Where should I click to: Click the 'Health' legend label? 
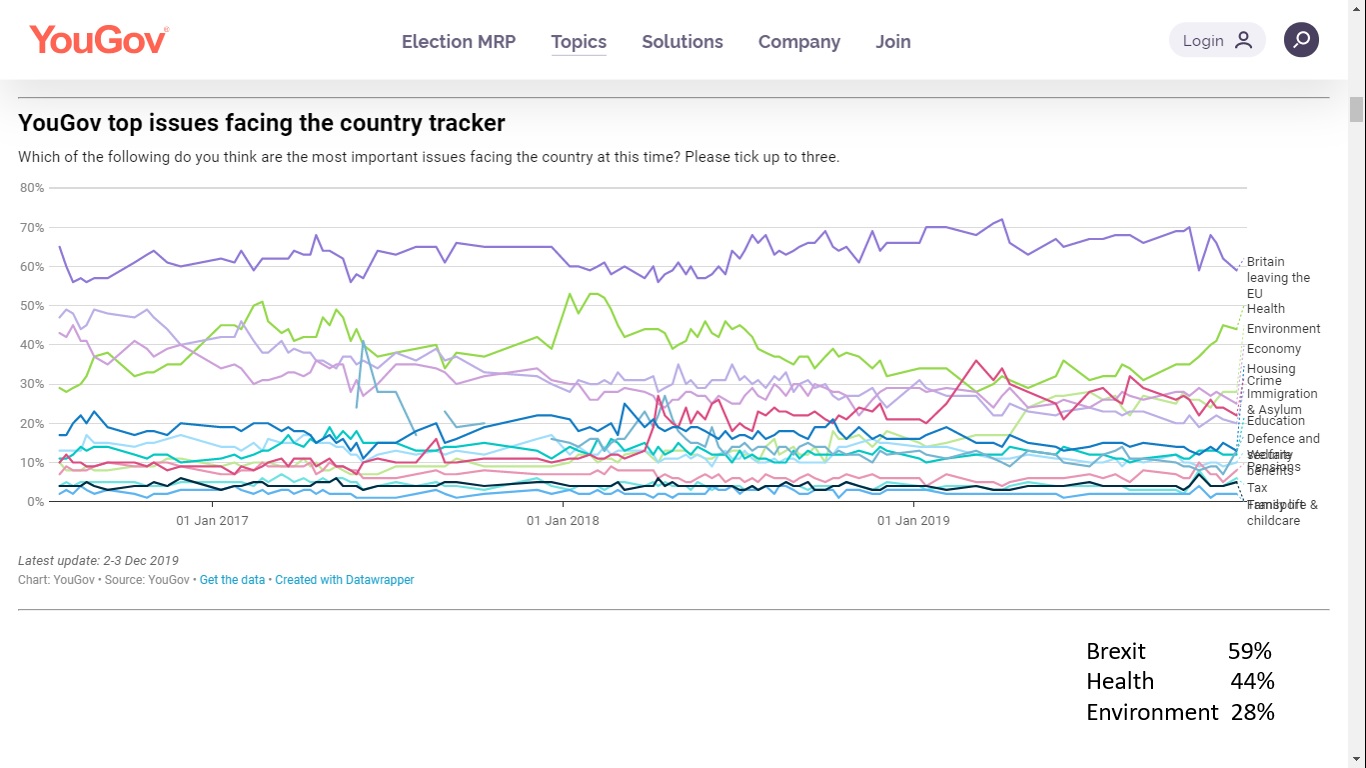(x=1266, y=309)
